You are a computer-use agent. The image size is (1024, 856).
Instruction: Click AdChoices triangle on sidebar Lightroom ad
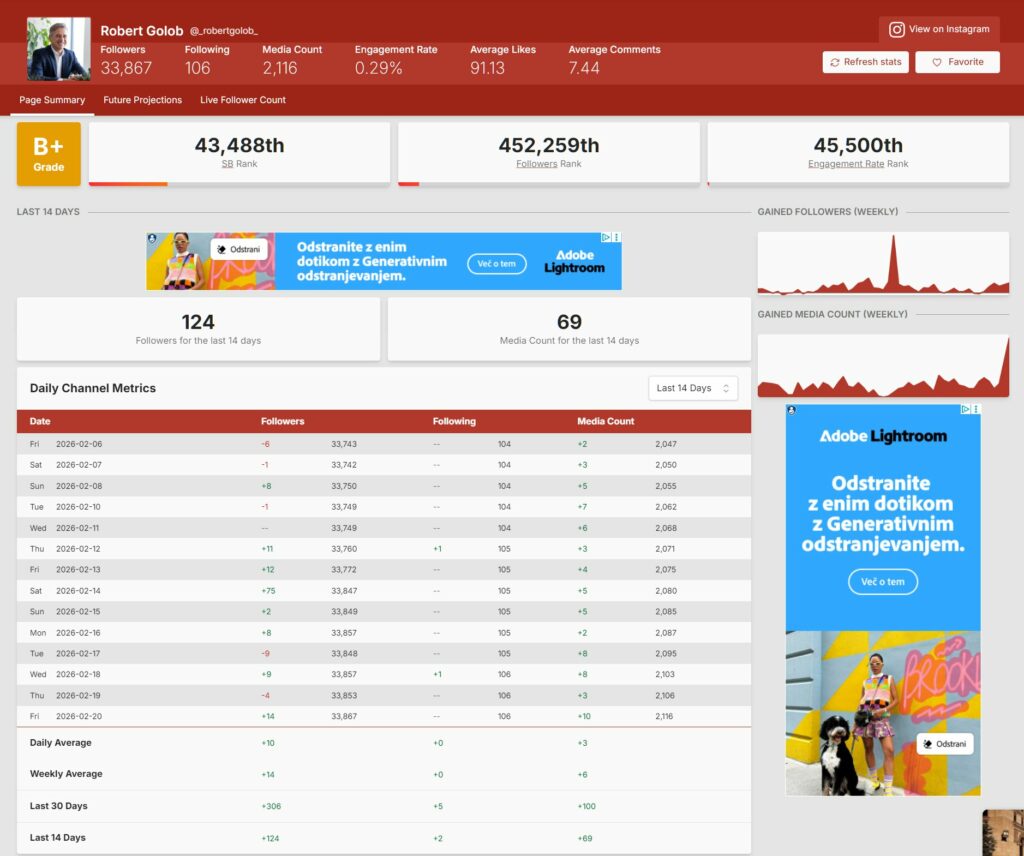(965, 409)
